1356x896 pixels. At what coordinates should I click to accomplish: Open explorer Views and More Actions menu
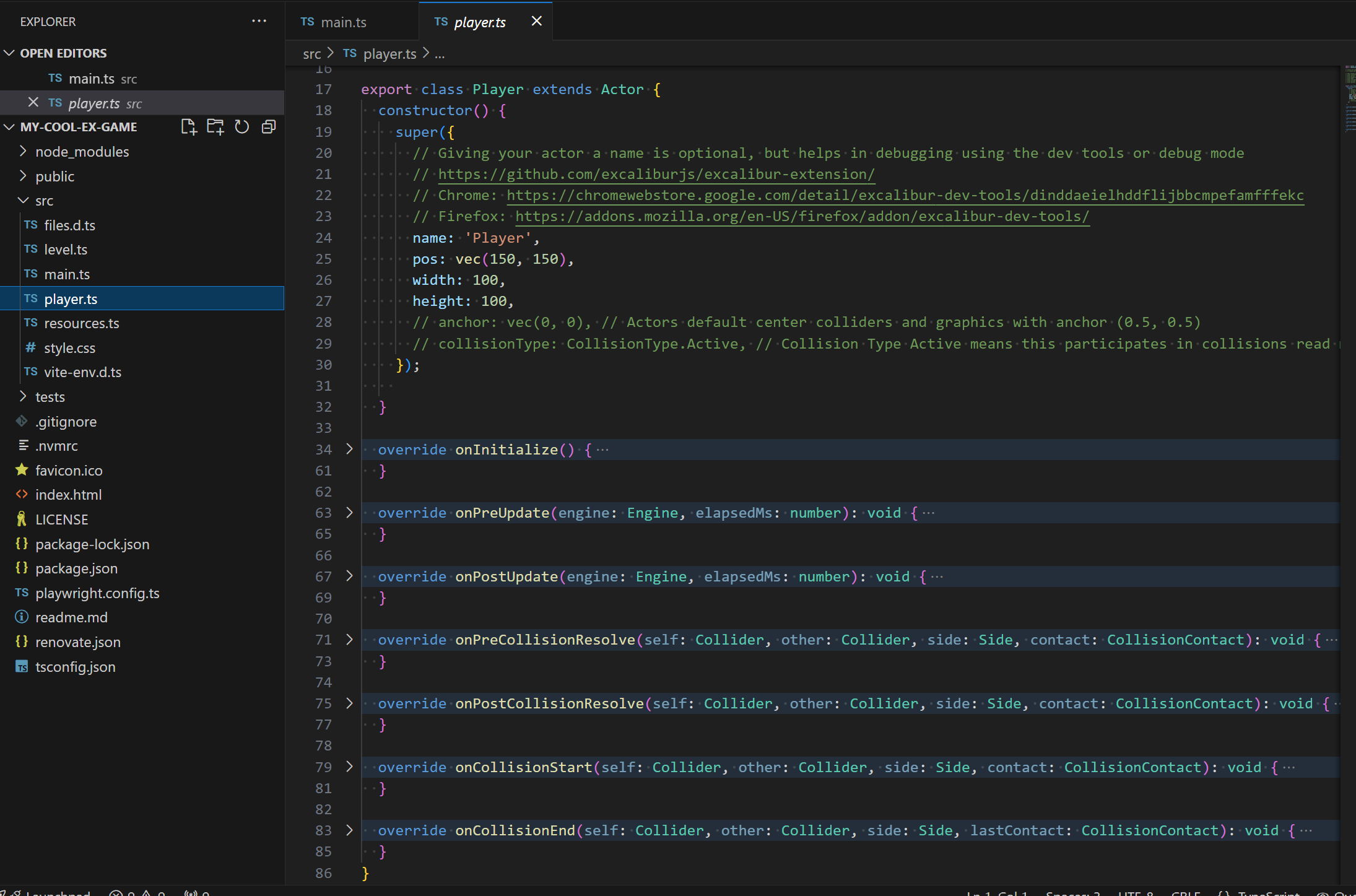[x=259, y=21]
